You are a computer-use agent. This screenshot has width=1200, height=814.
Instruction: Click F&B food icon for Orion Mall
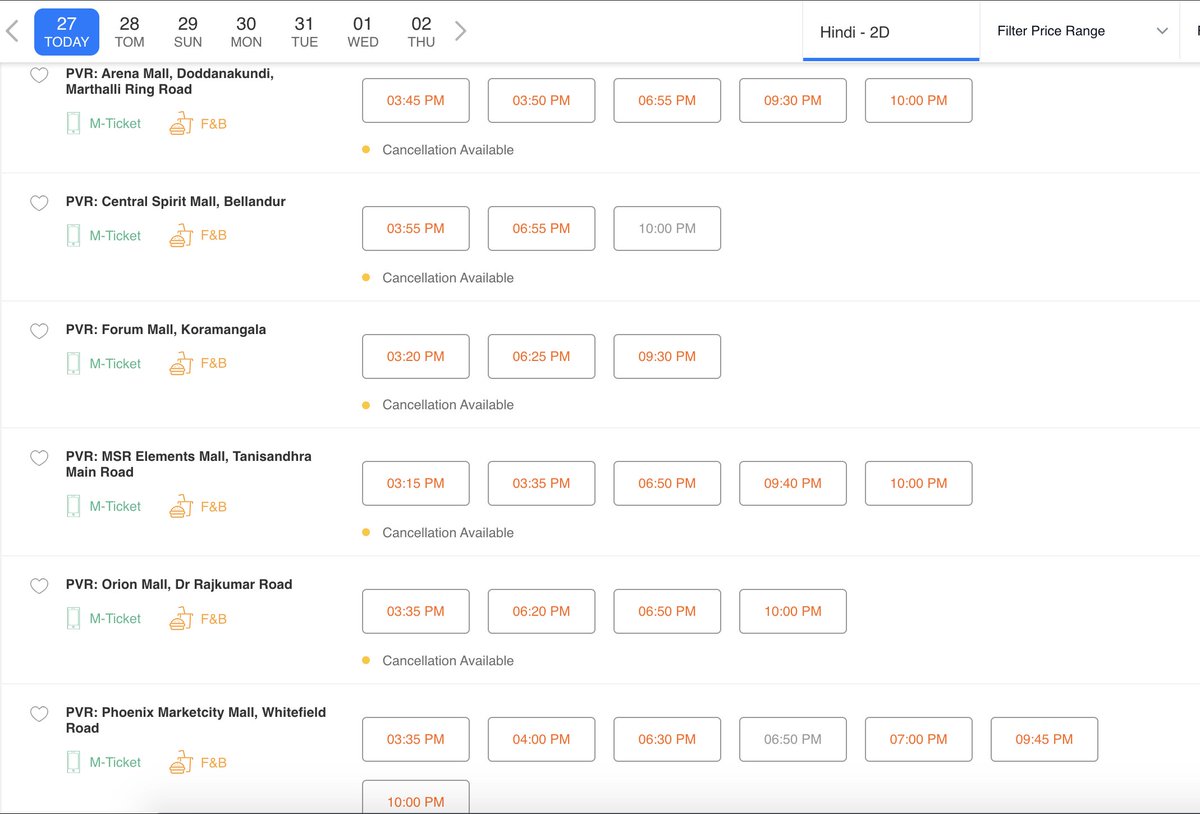pos(180,619)
